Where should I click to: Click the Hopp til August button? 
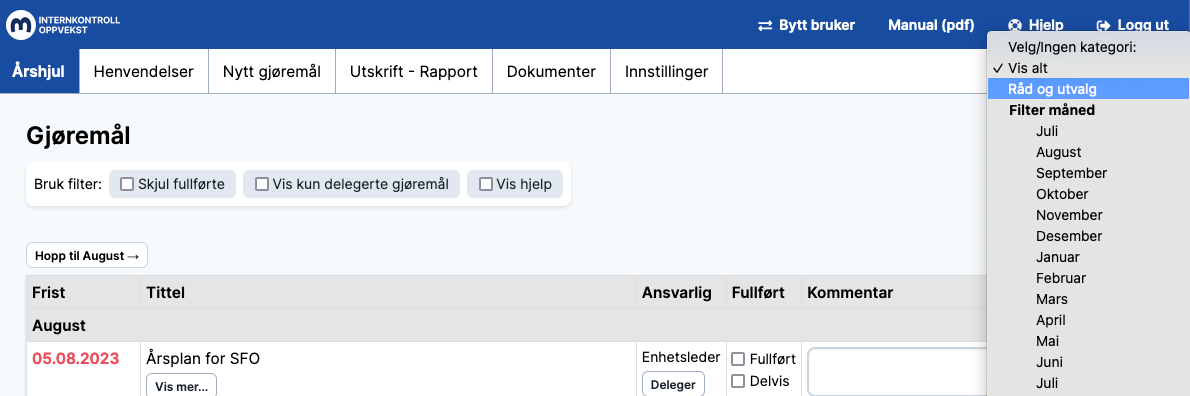[x=87, y=256]
